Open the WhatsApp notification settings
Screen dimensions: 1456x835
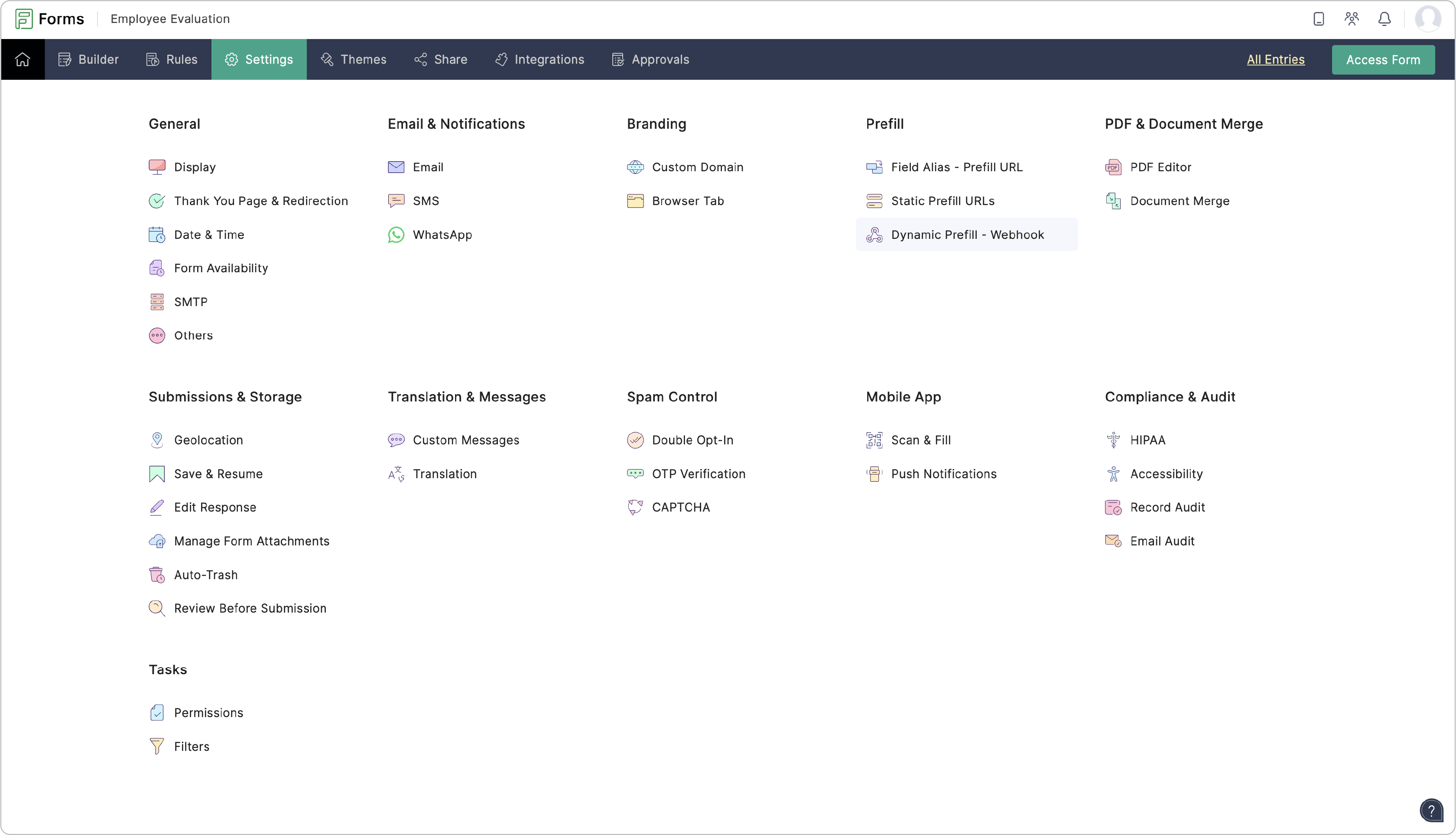[x=442, y=235]
